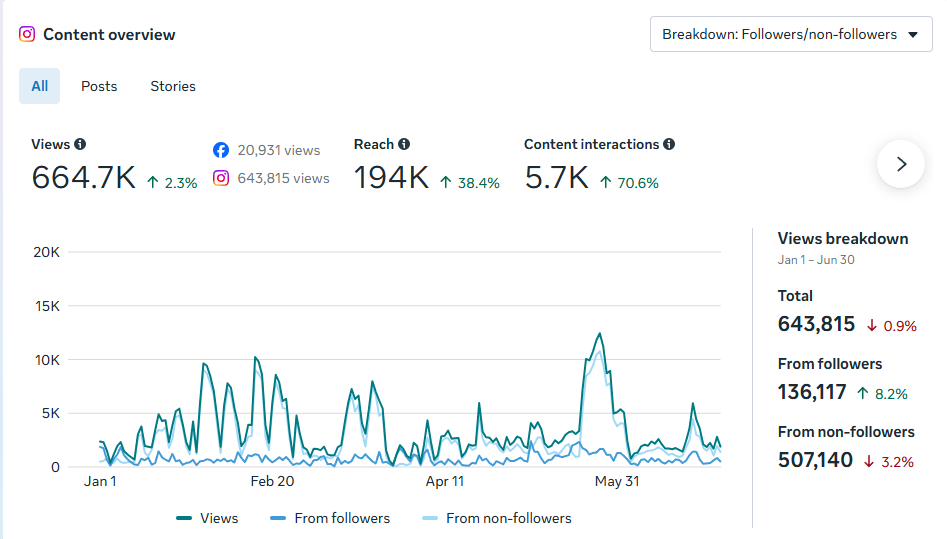Click the Instagram icon next to 643,815 views

pos(221,178)
